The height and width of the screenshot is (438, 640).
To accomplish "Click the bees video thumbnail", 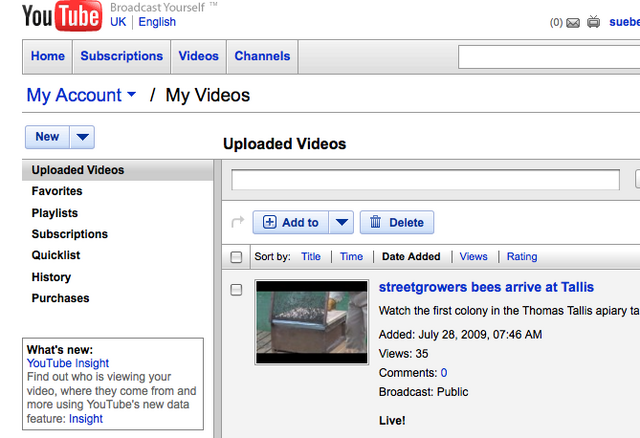I will coord(311,322).
